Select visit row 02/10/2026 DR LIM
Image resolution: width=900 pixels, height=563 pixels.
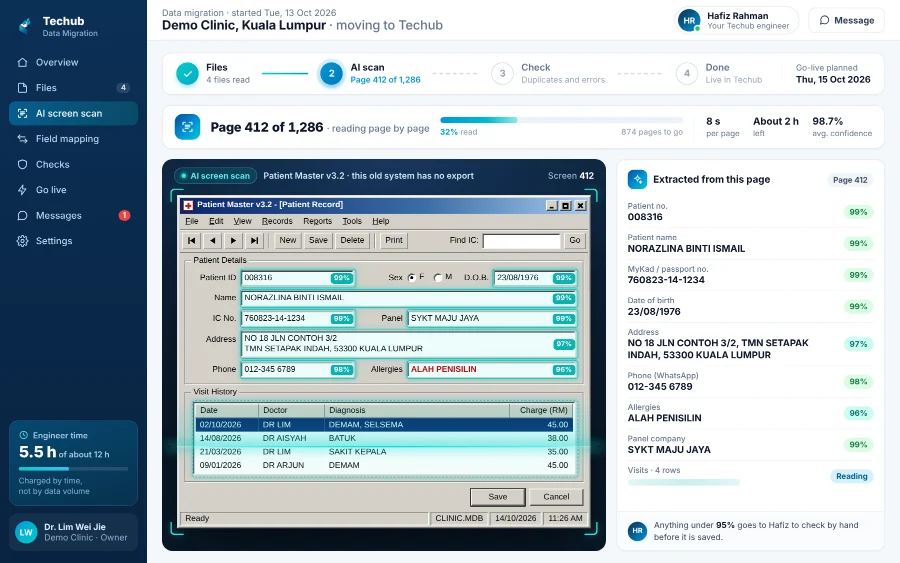click(384, 425)
